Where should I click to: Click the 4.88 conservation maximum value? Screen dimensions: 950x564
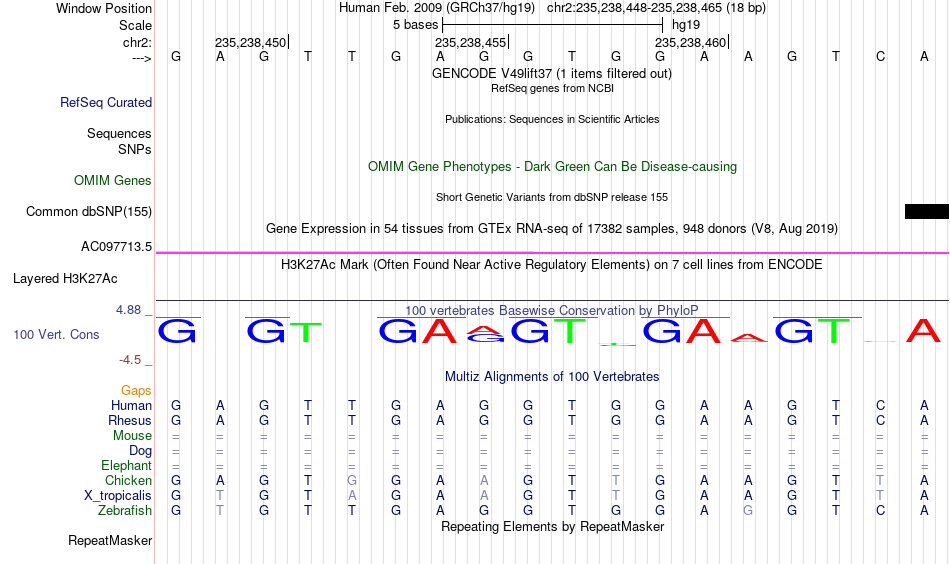pyautogui.click(x=128, y=310)
